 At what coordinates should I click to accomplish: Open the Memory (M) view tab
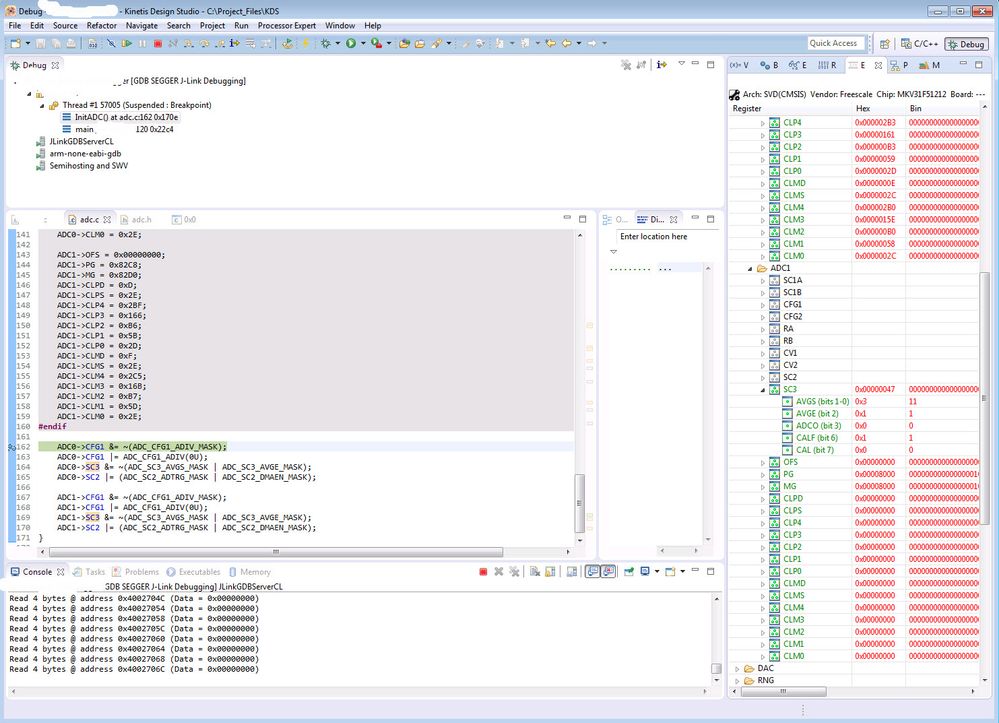coord(930,65)
